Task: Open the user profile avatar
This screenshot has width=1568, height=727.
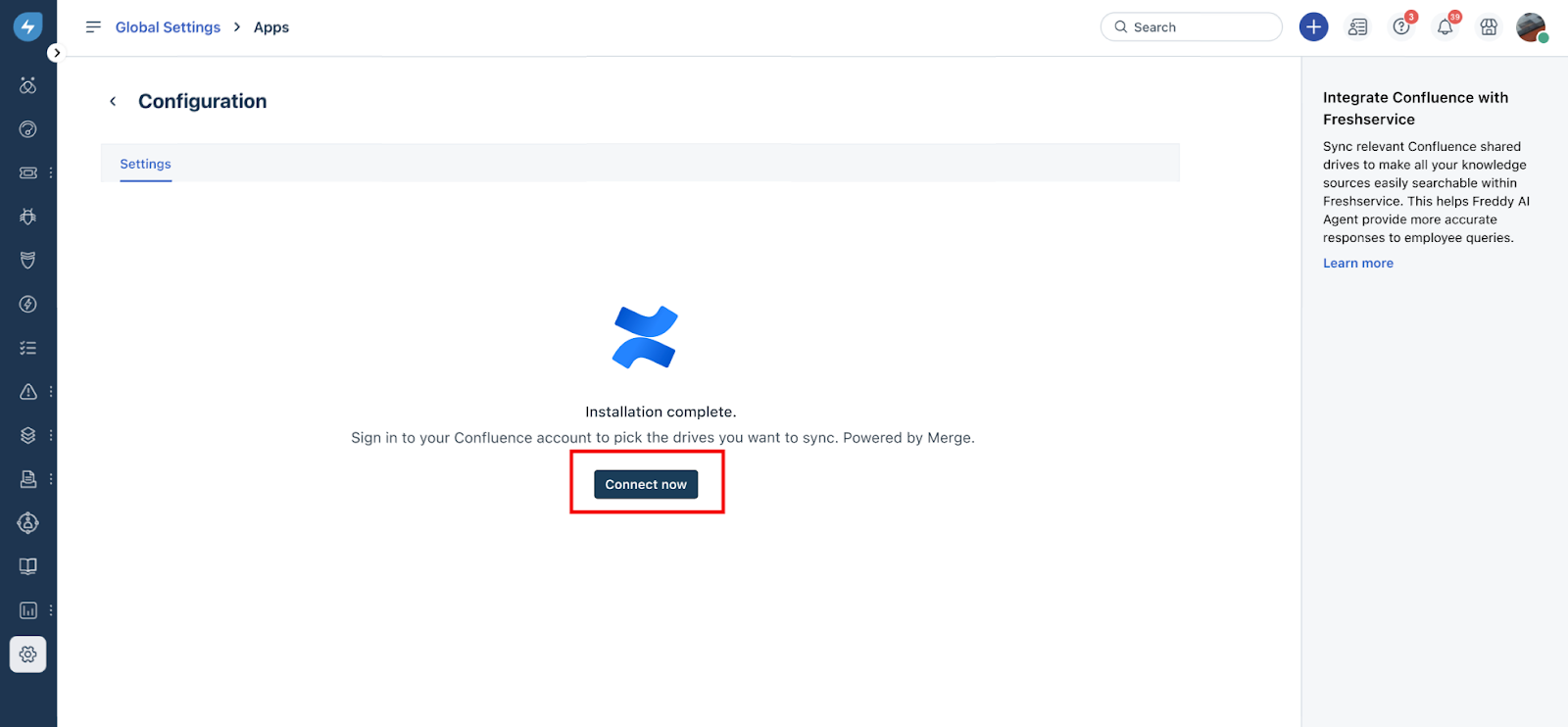Action: 1531,27
